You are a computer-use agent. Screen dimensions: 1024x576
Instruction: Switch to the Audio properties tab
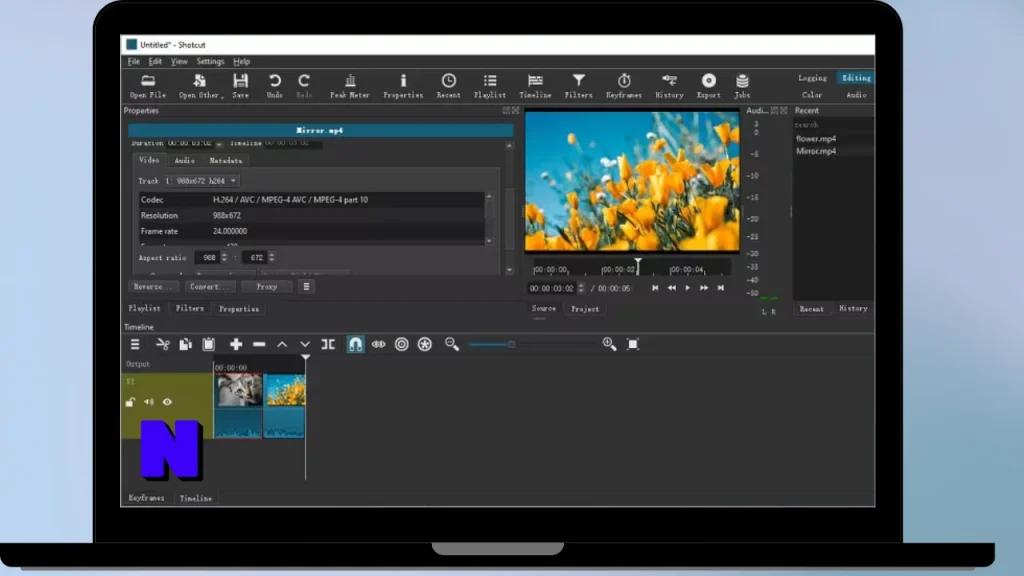coord(184,161)
